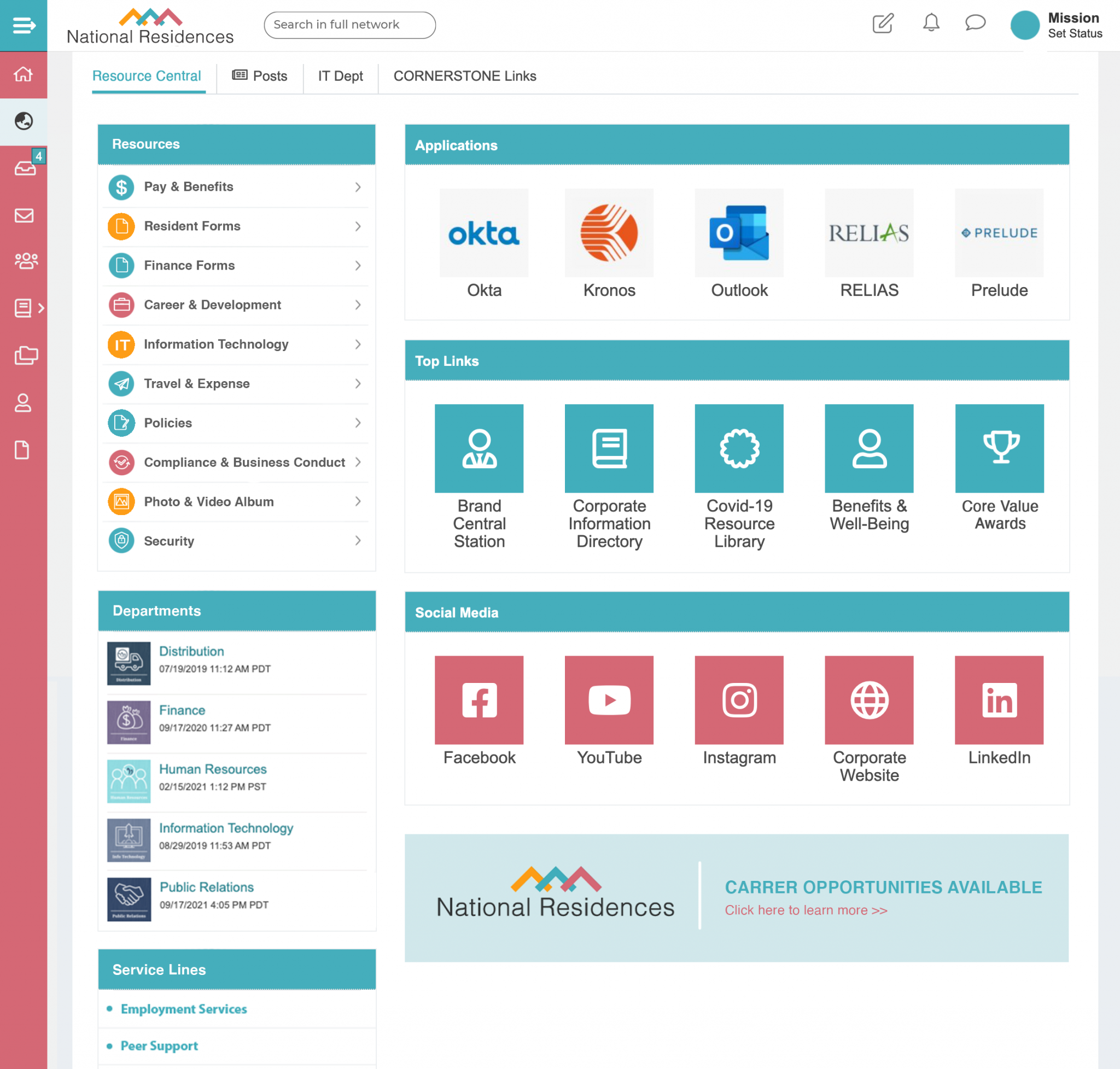
Task: Open the hamburger menu icon
Action: tap(24, 26)
